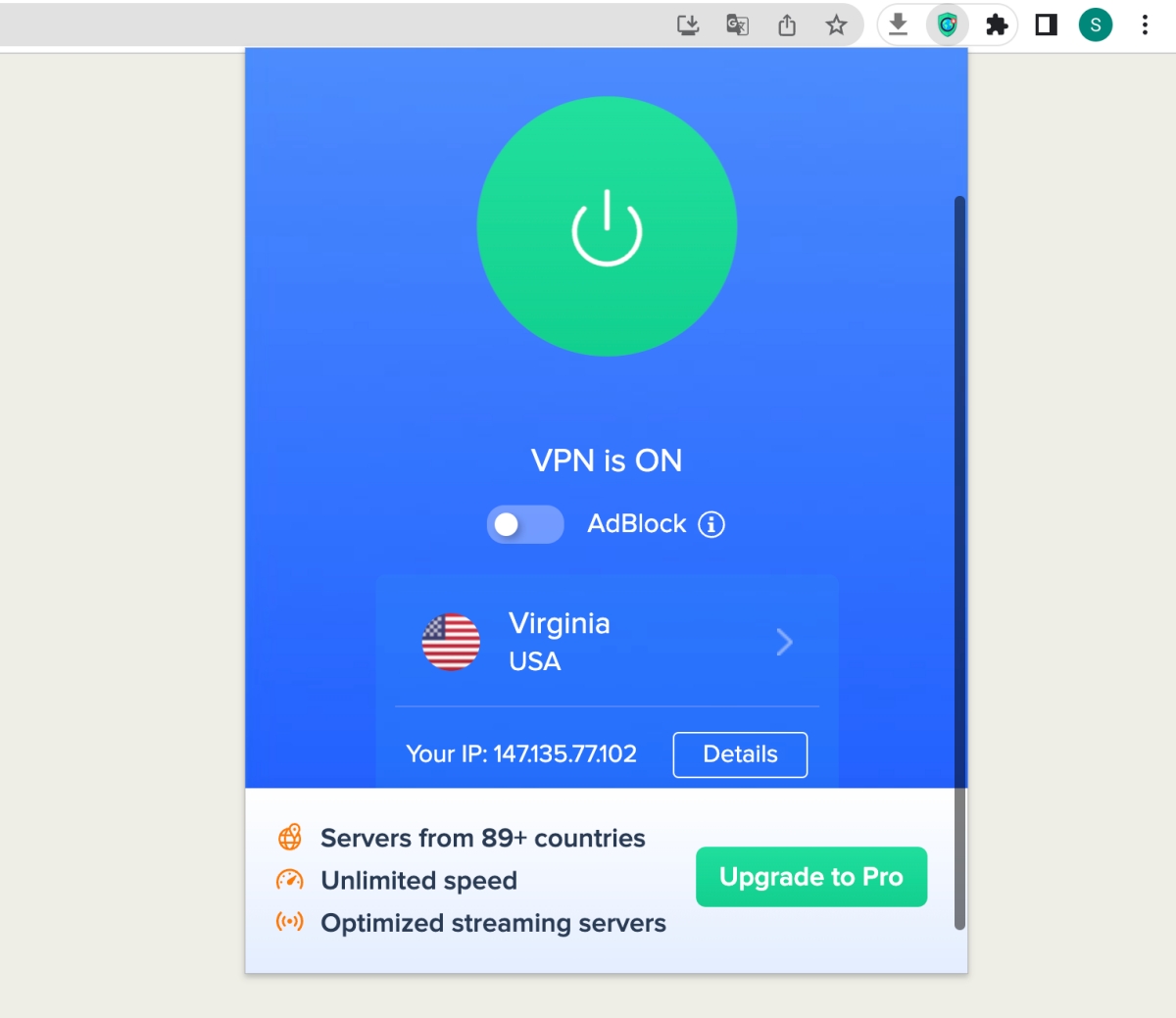Click the install app icon
The height and width of the screenshot is (1018, 1176).
click(x=688, y=24)
